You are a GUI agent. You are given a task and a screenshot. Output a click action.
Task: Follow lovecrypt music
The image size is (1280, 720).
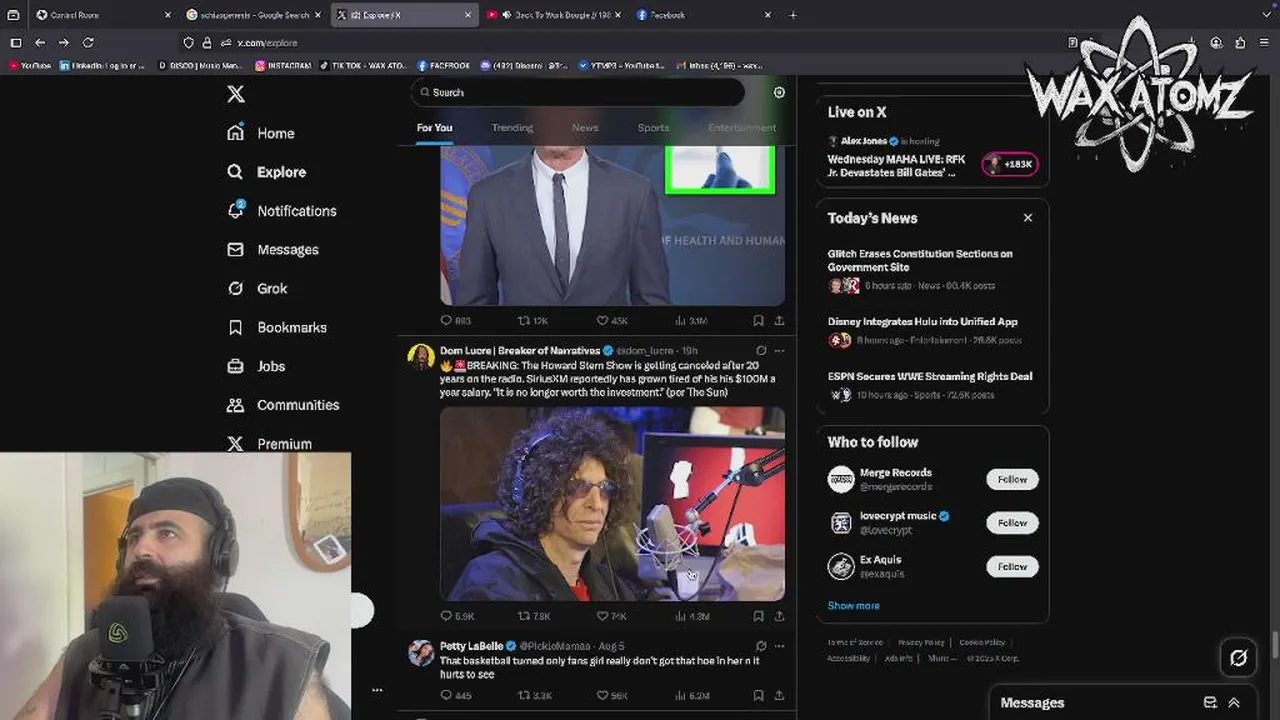point(1012,523)
